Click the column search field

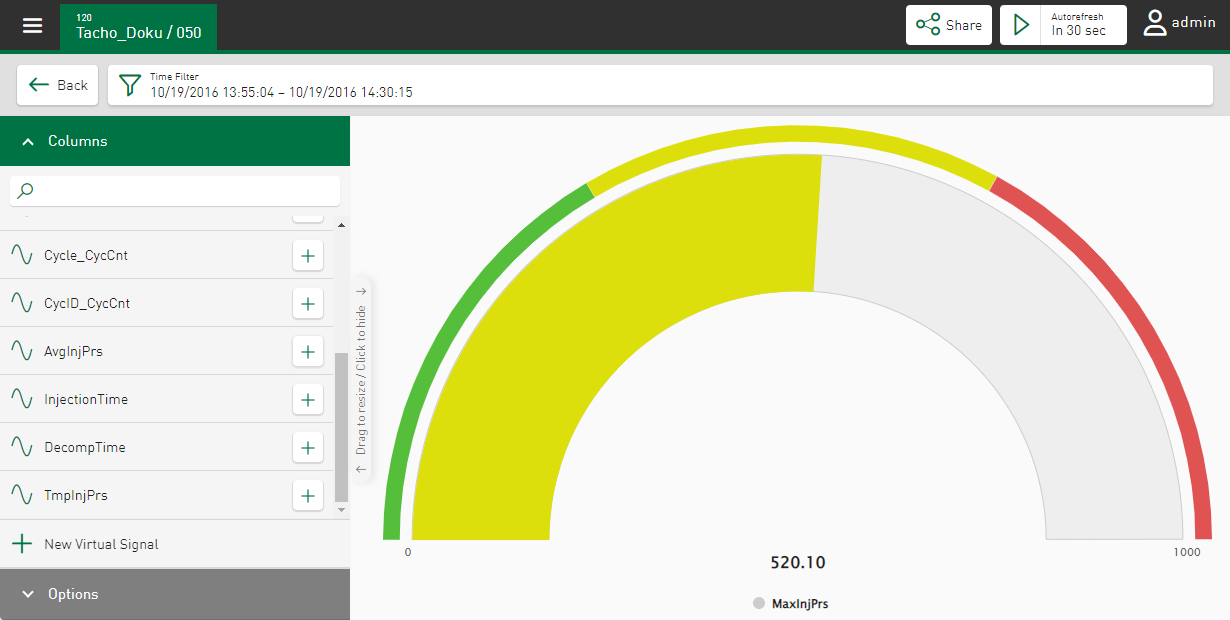tap(175, 190)
